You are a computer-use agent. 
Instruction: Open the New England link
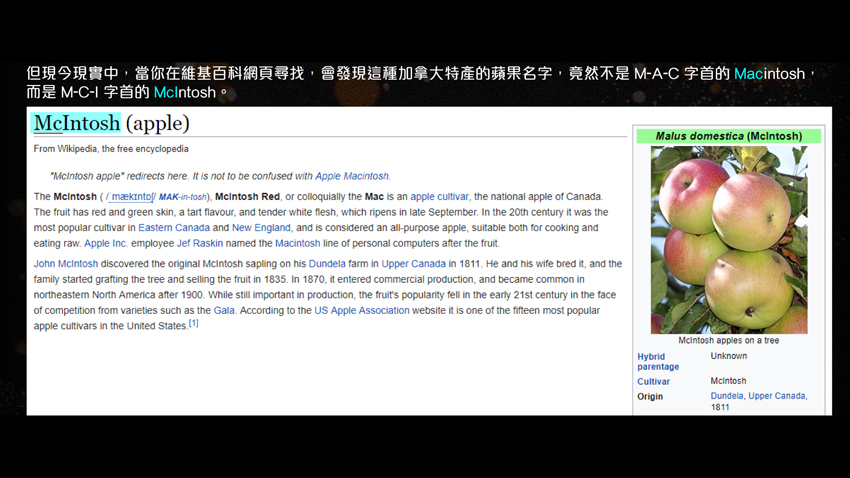click(261, 228)
